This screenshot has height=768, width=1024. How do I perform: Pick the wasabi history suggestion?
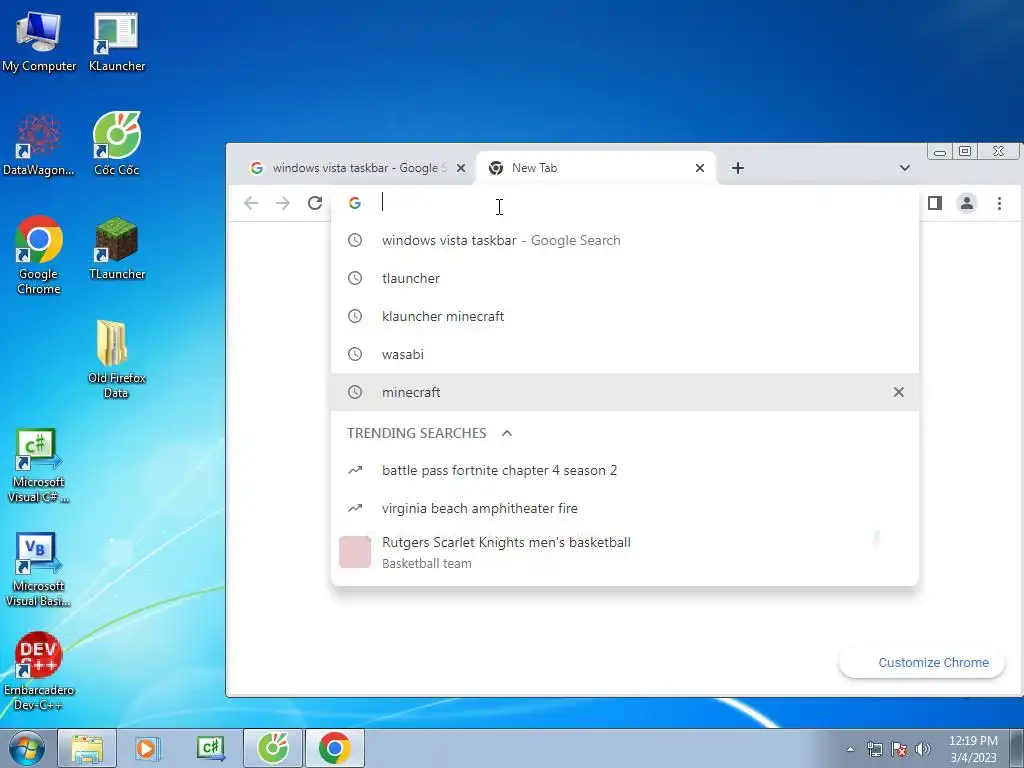[625, 354]
